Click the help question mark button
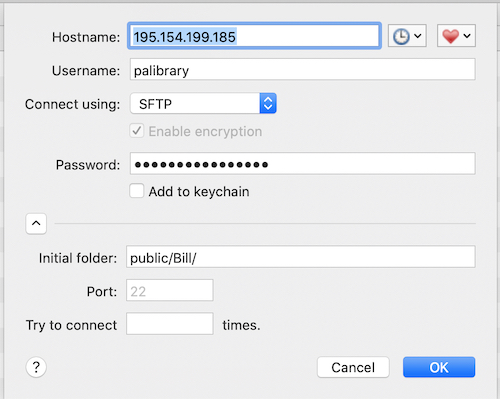500x399 pixels. 36,367
